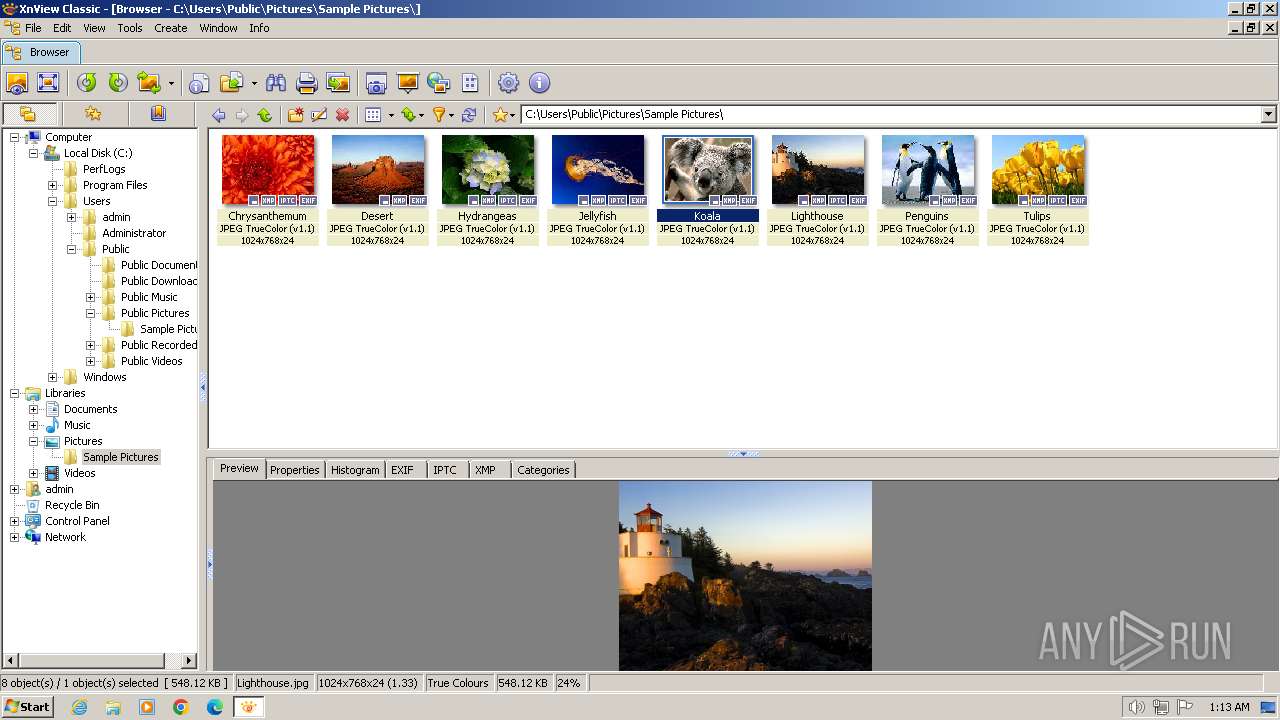Click the Create web page globe icon
The height and width of the screenshot is (720, 1280).
tap(438, 83)
